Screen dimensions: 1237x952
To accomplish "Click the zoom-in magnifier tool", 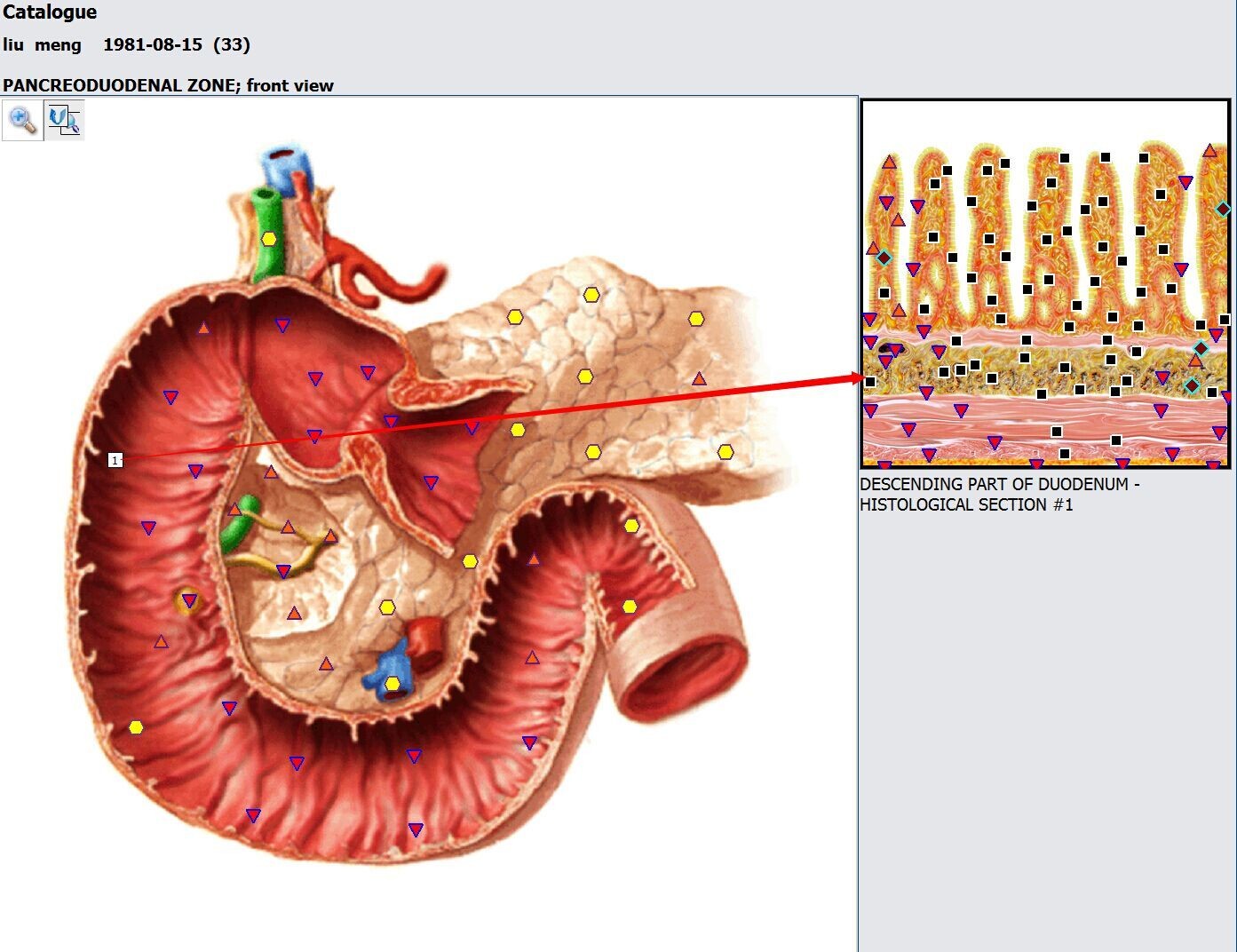I will [x=22, y=120].
